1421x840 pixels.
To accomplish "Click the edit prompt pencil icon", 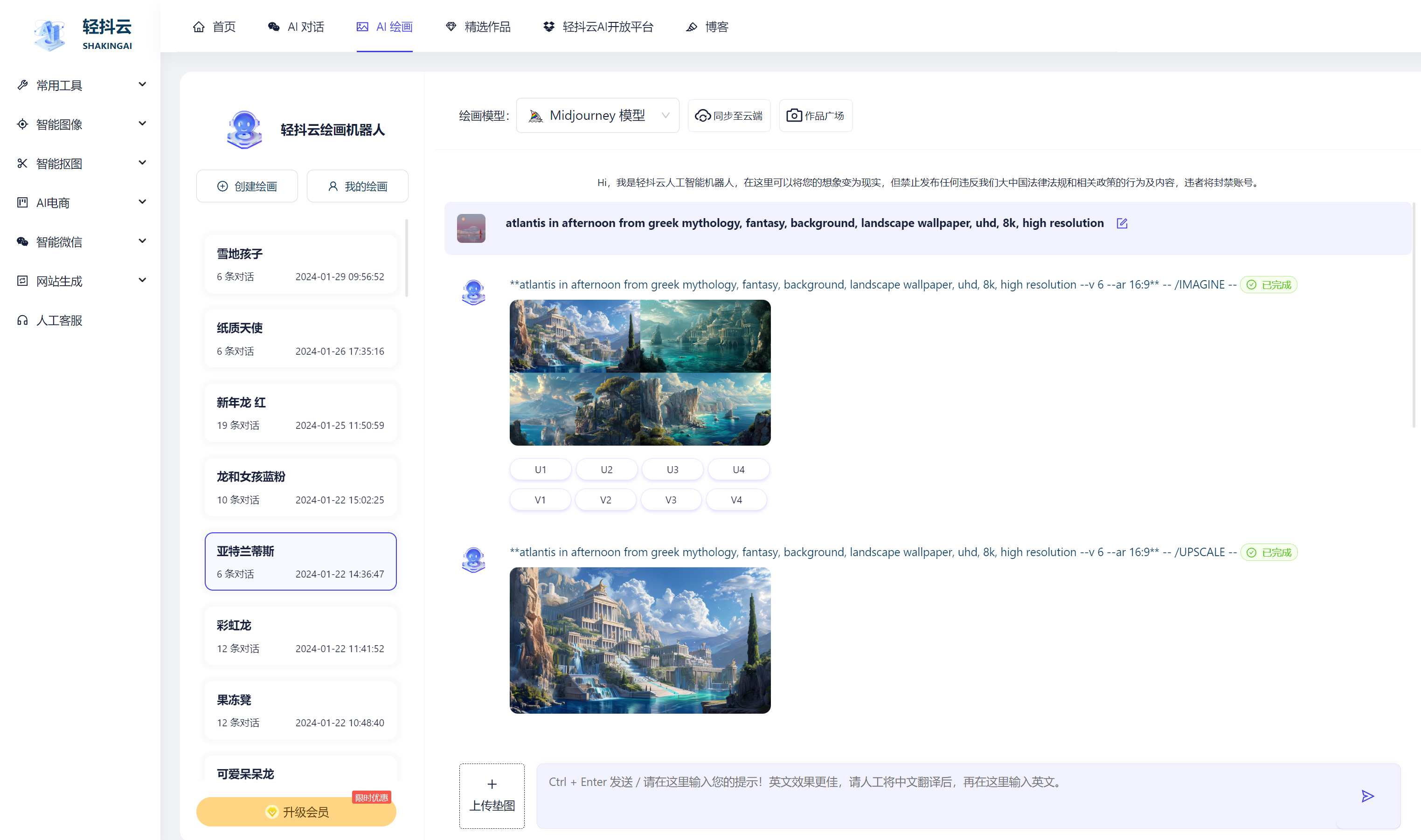I will tap(1122, 223).
